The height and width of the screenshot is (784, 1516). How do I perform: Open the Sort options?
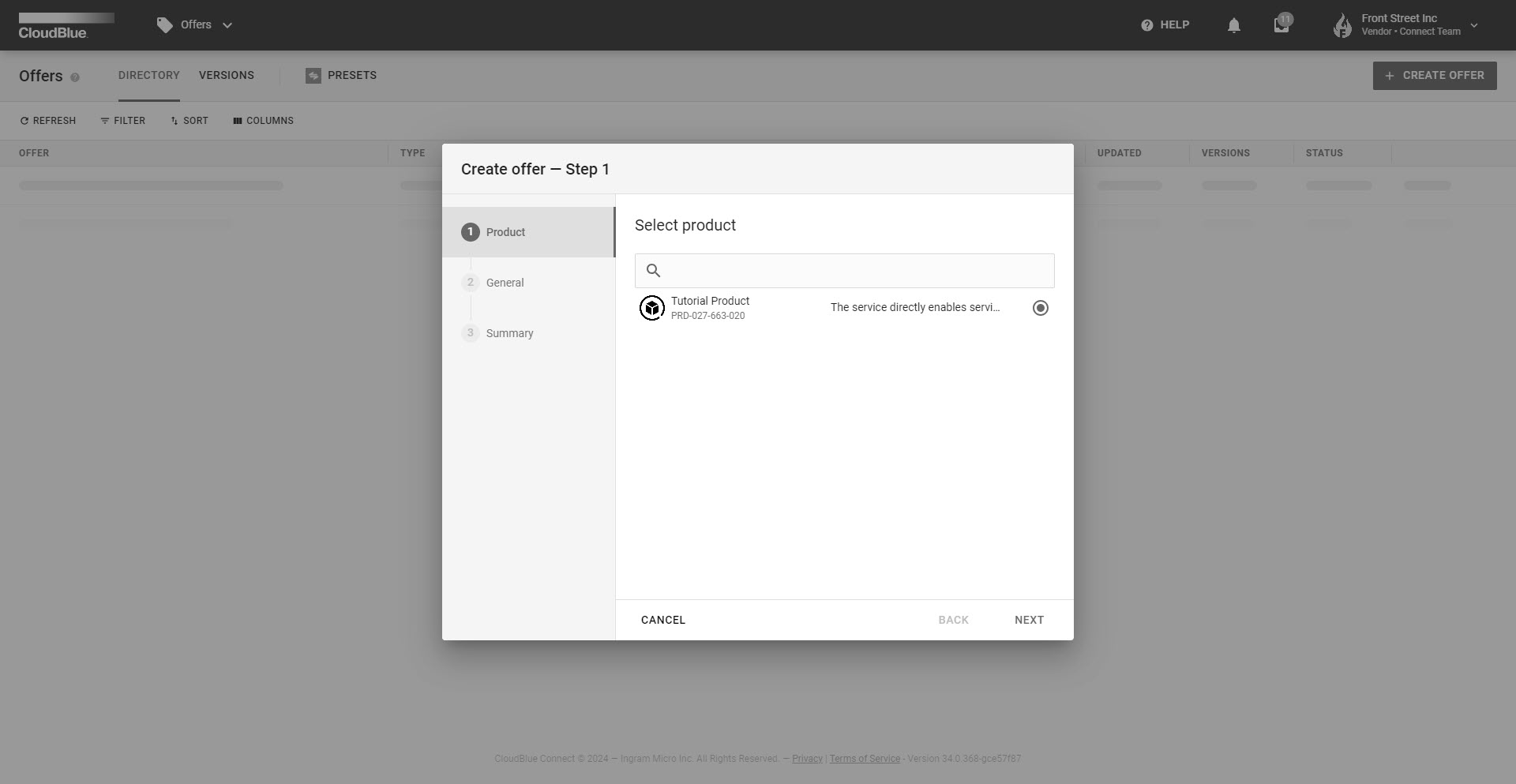tap(189, 121)
